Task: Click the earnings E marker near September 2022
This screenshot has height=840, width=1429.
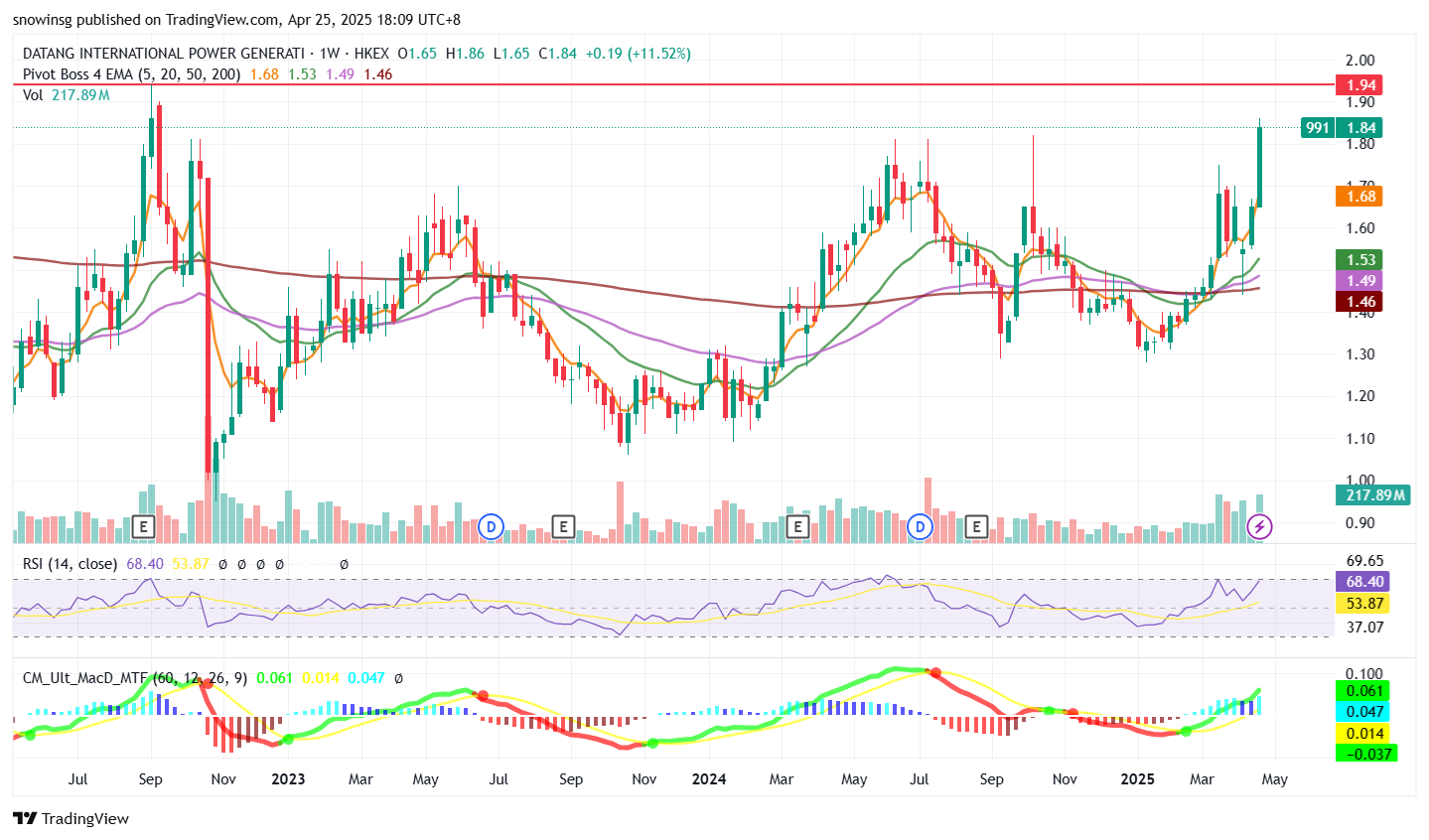Action: pos(144,526)
